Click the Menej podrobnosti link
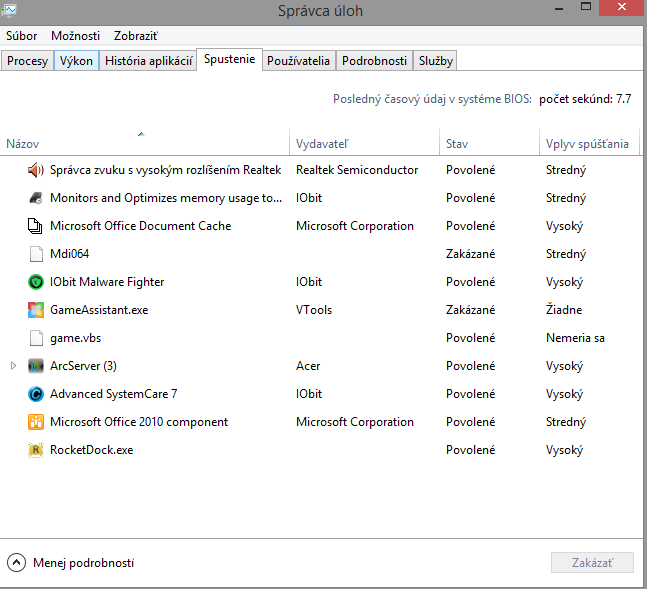This screenshot has width=647, height=589. [x=83, y=563]
